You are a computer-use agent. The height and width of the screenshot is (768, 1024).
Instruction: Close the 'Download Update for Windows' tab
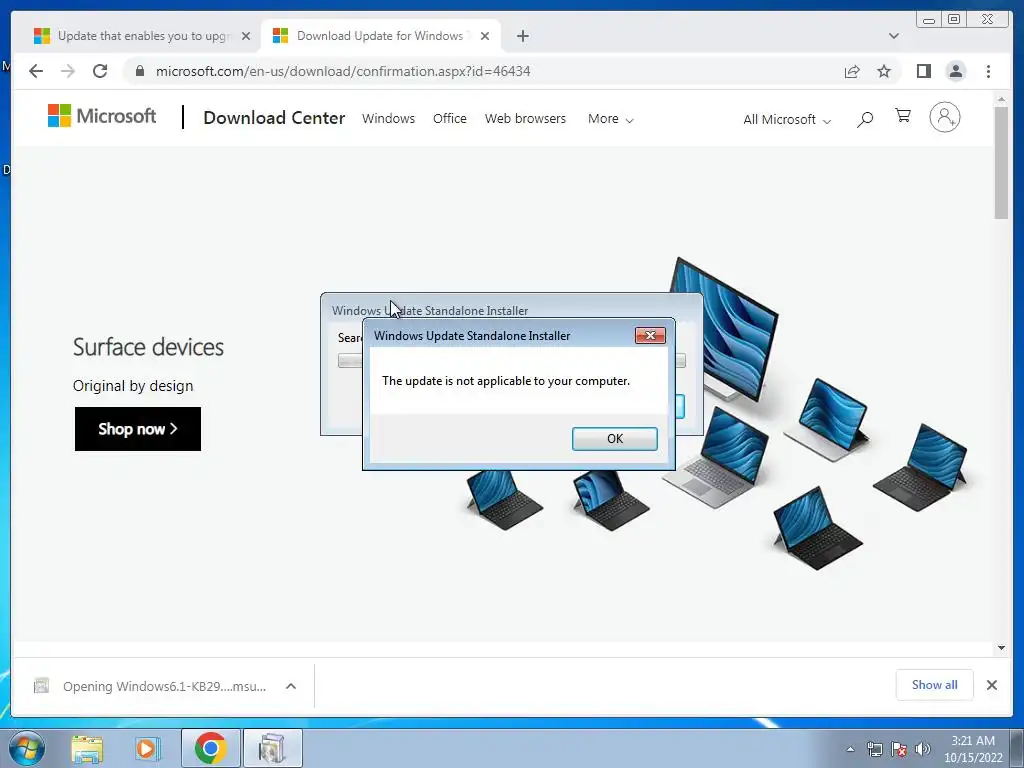click(x=485, y=36)
